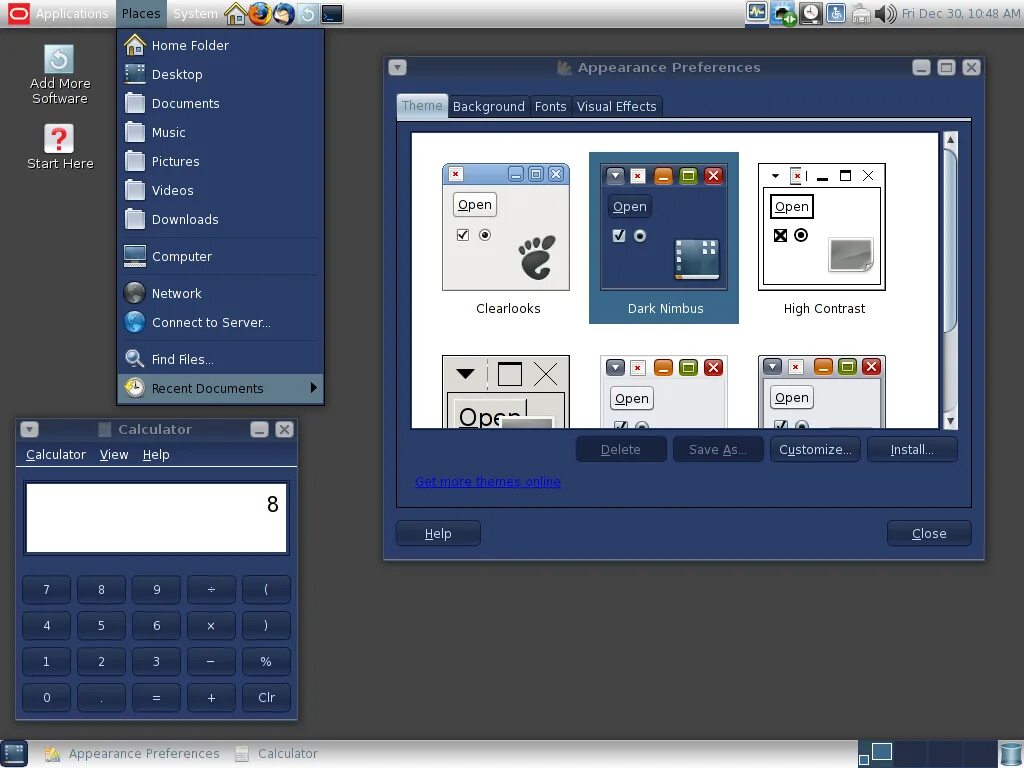Click the Help button in Appearance Preferences
The image size is (1024, 768).
(438, 534)
